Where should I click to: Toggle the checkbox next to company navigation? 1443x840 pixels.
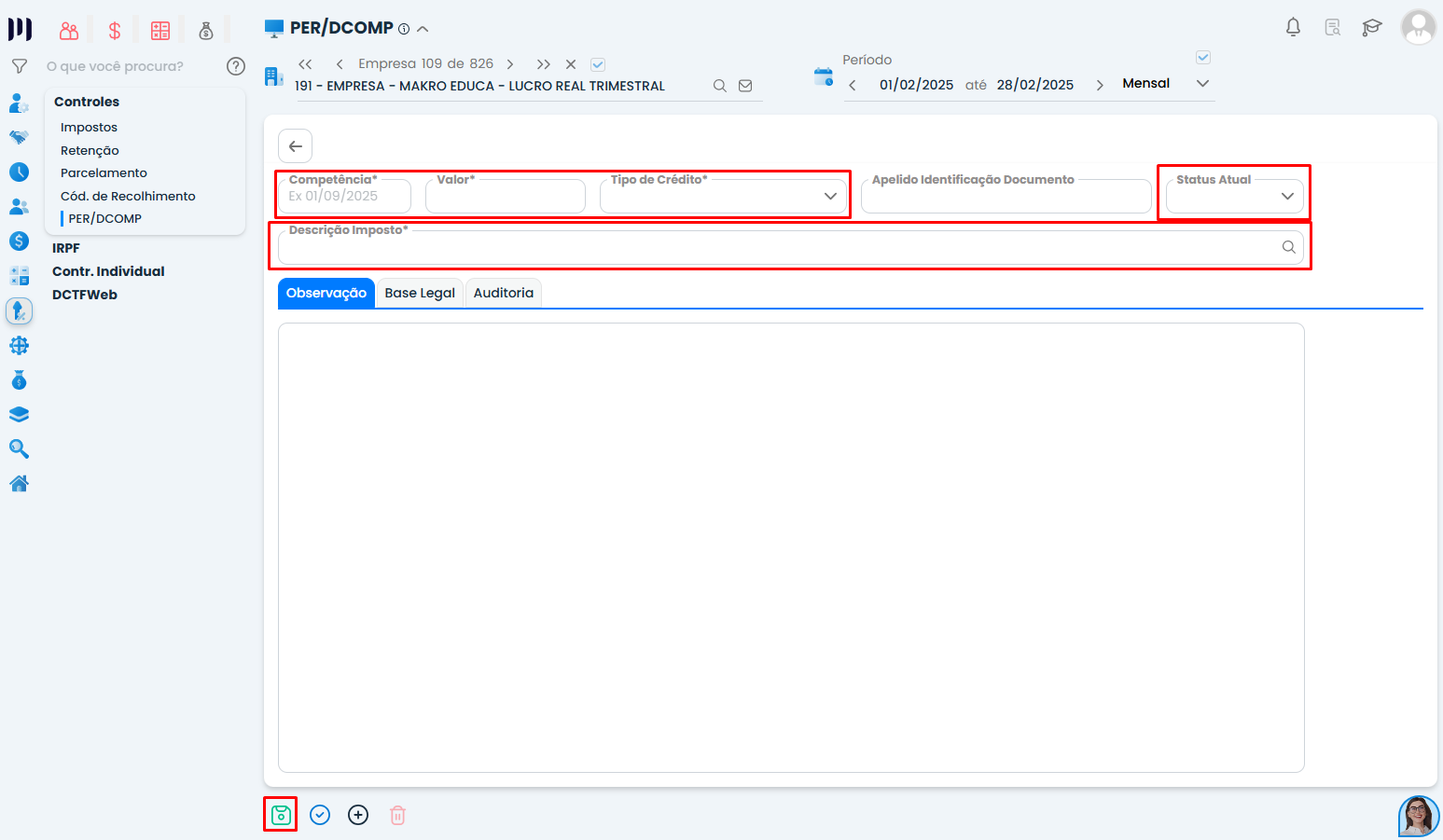pos(598,64)
